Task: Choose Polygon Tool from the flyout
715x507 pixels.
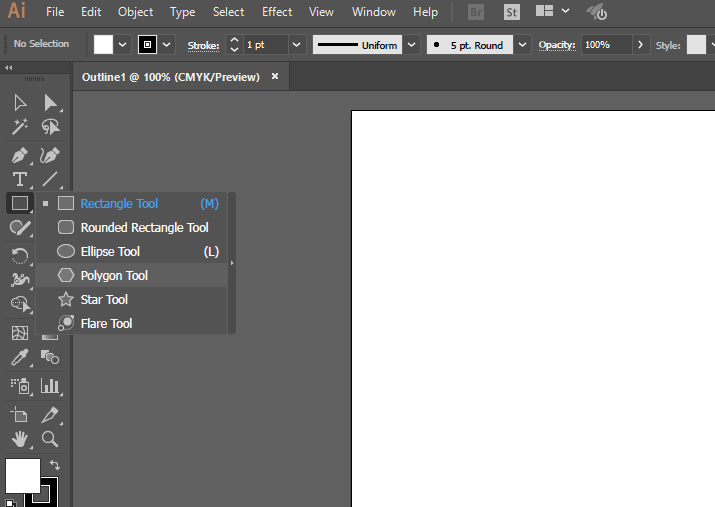Action: pyautogui.click(x=114, y=276)
